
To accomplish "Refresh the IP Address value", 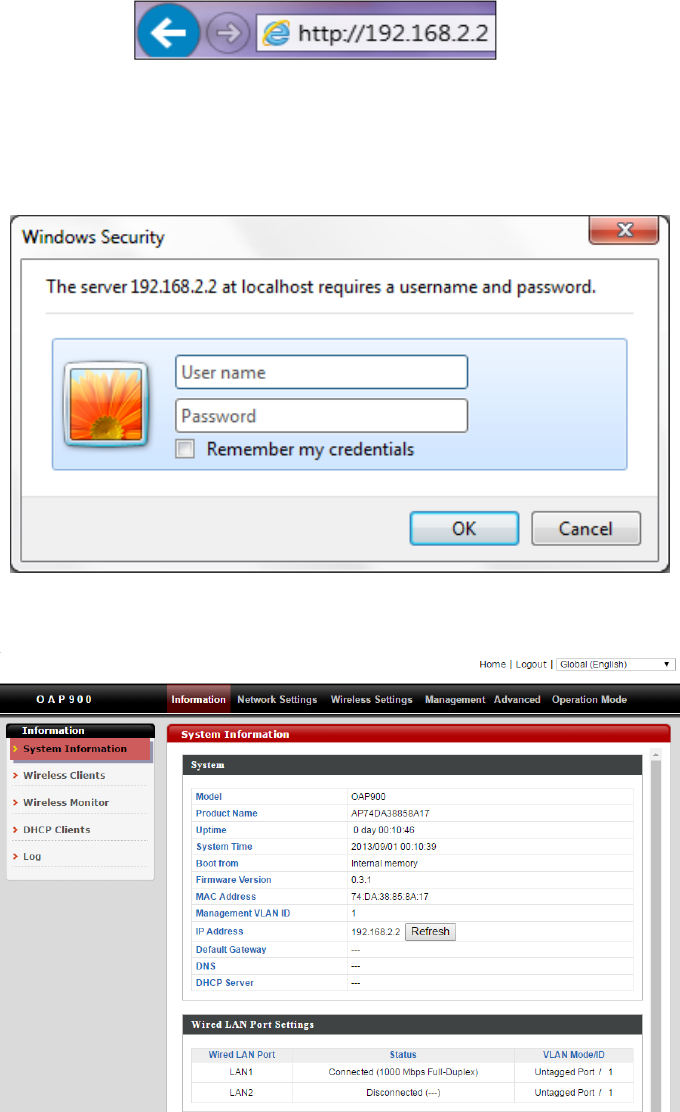I will point(430,931).
